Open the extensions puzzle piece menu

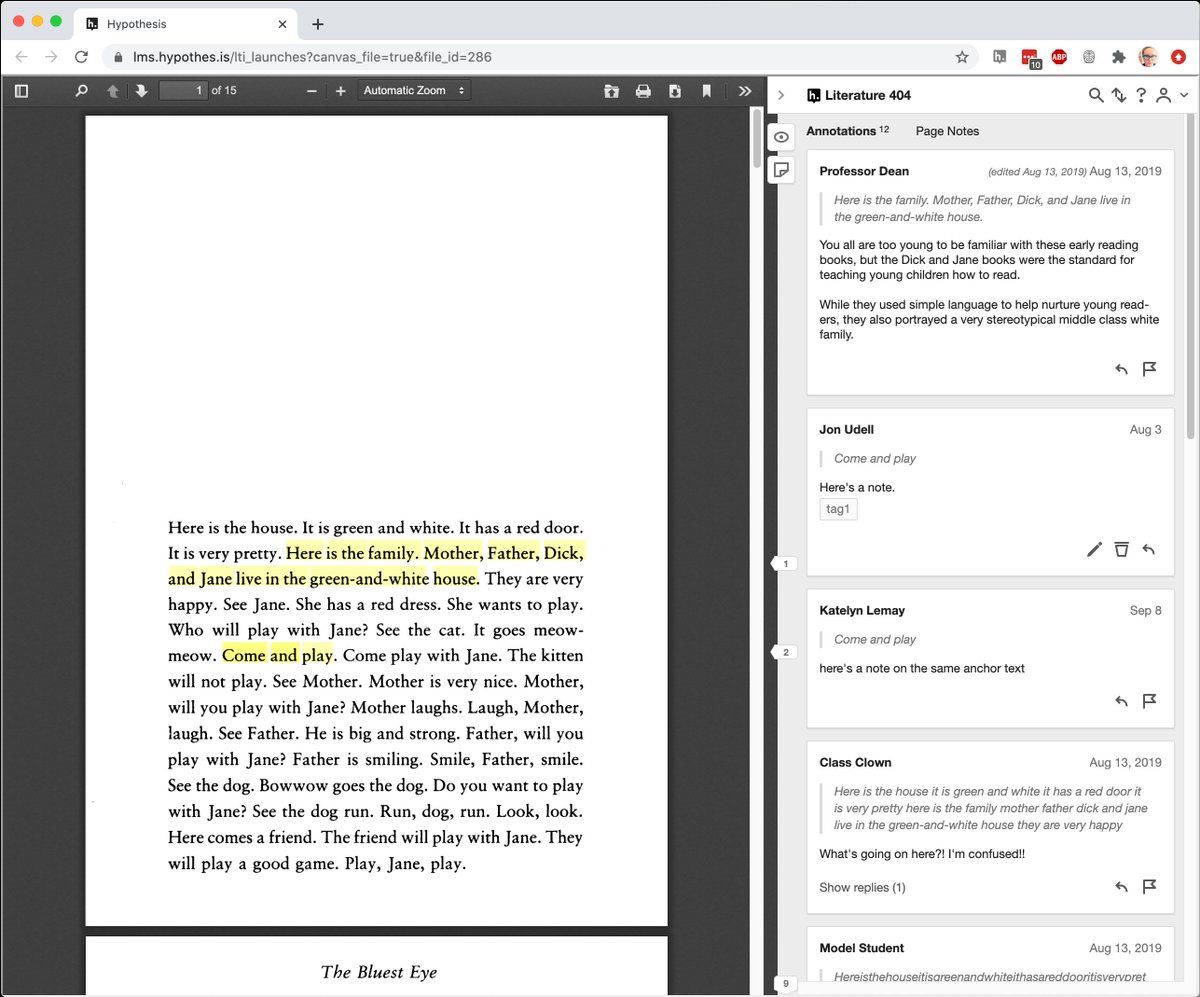[x=1119, y=57]
